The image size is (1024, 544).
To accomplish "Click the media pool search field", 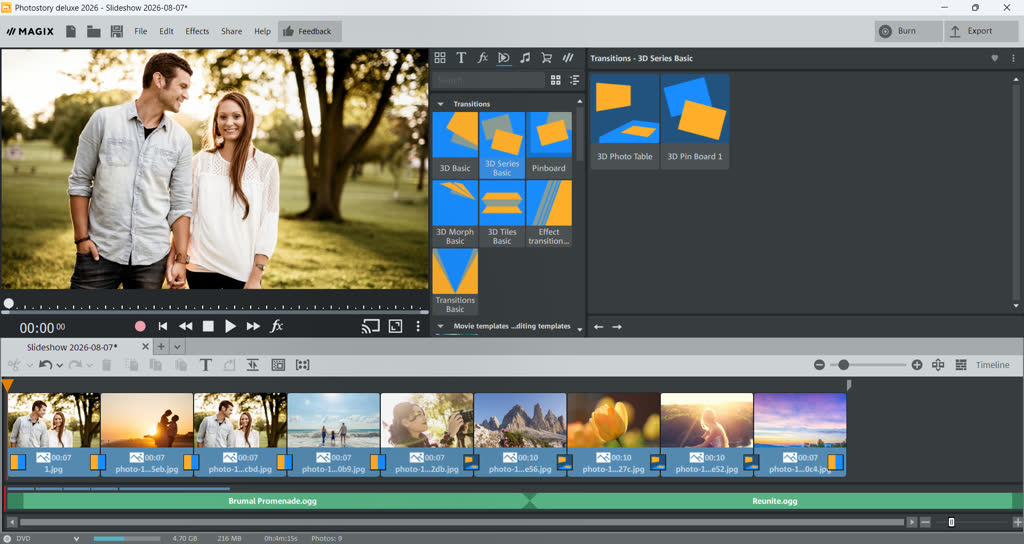I will (488, 80).
